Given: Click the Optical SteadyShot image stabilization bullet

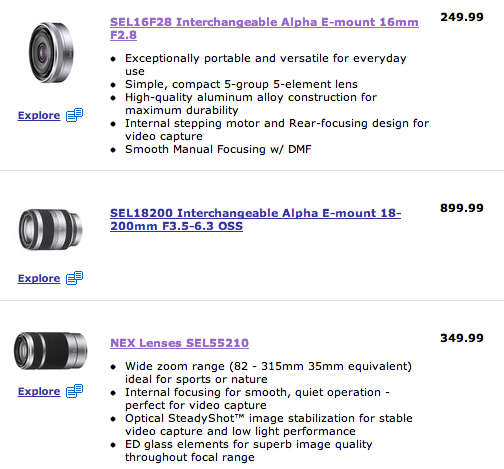Looking at the screenshot, I should [x=269, y=425].
